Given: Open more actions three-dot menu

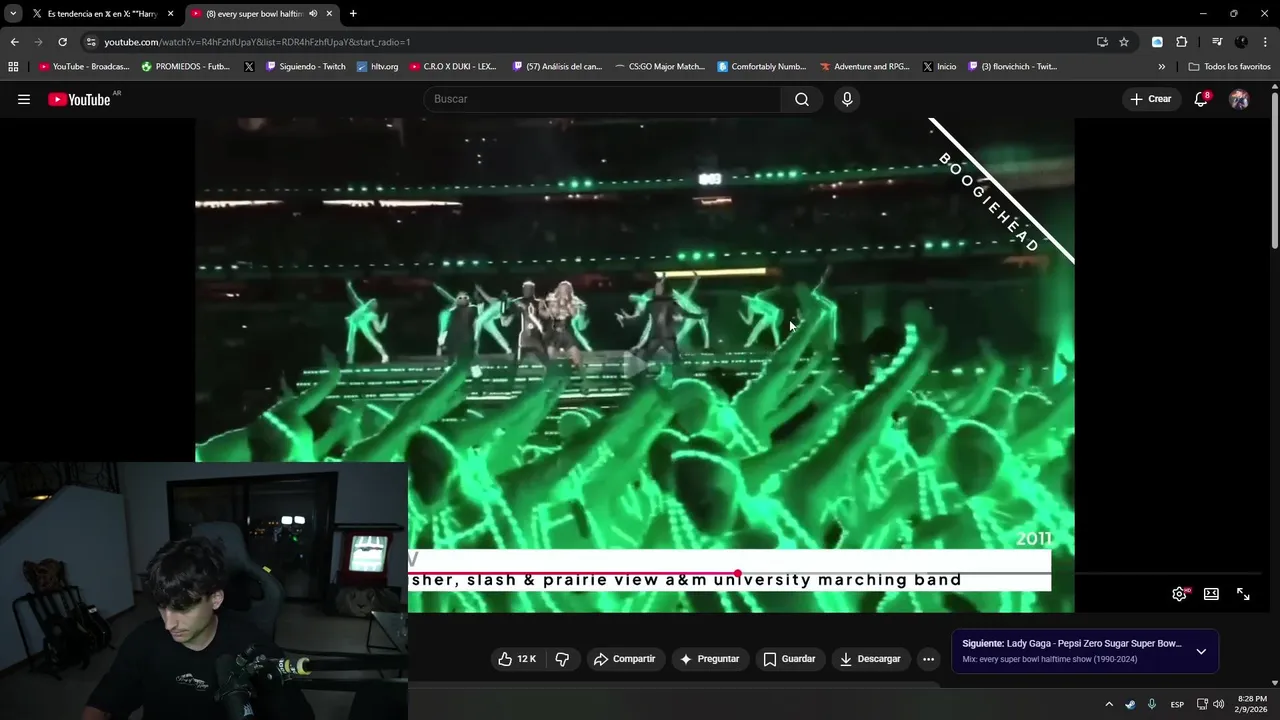Looking at the screenshot, I should (x=928, y=659).
